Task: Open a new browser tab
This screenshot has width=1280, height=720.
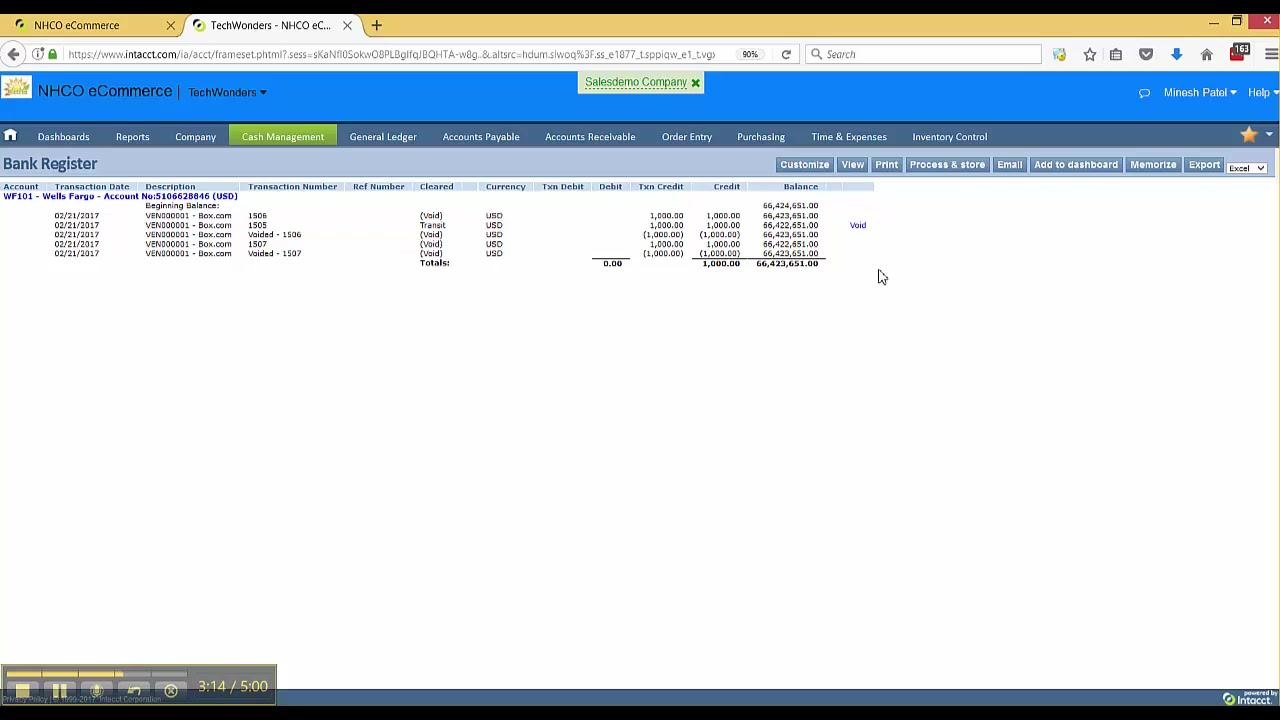Action: pos(376,25)
